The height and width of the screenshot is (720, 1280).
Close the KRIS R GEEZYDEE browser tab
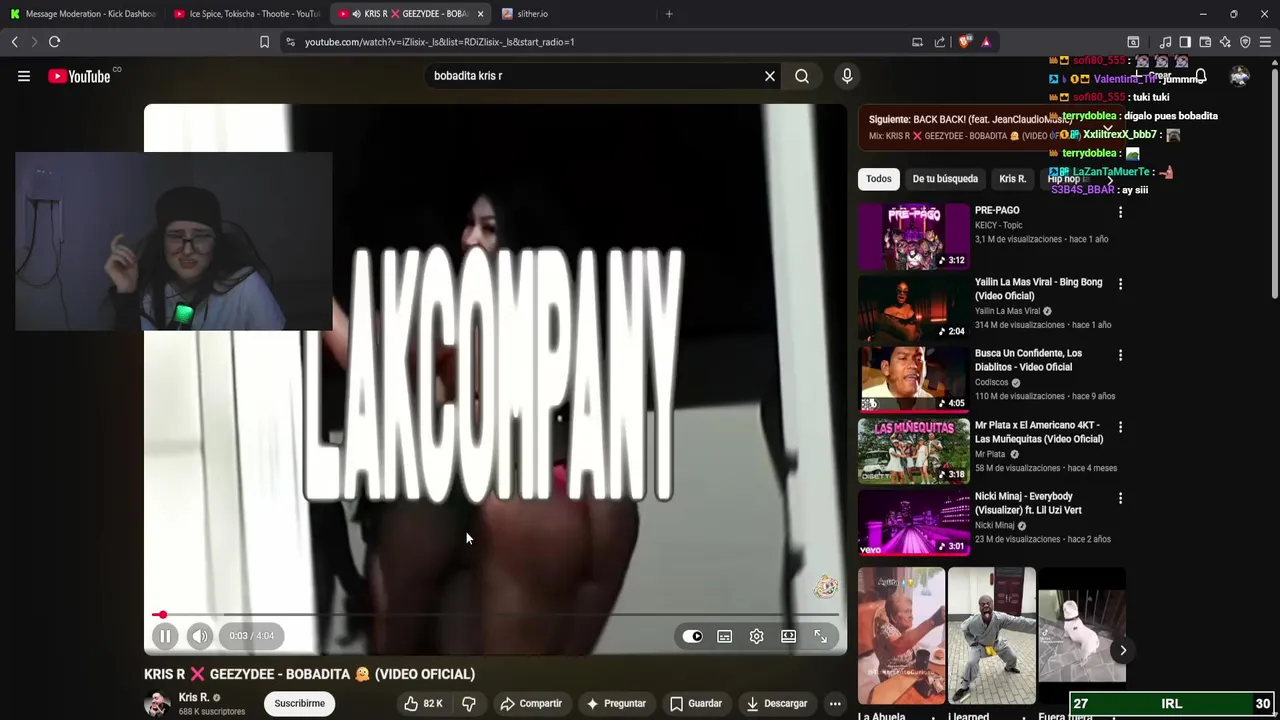coord(481,14)
